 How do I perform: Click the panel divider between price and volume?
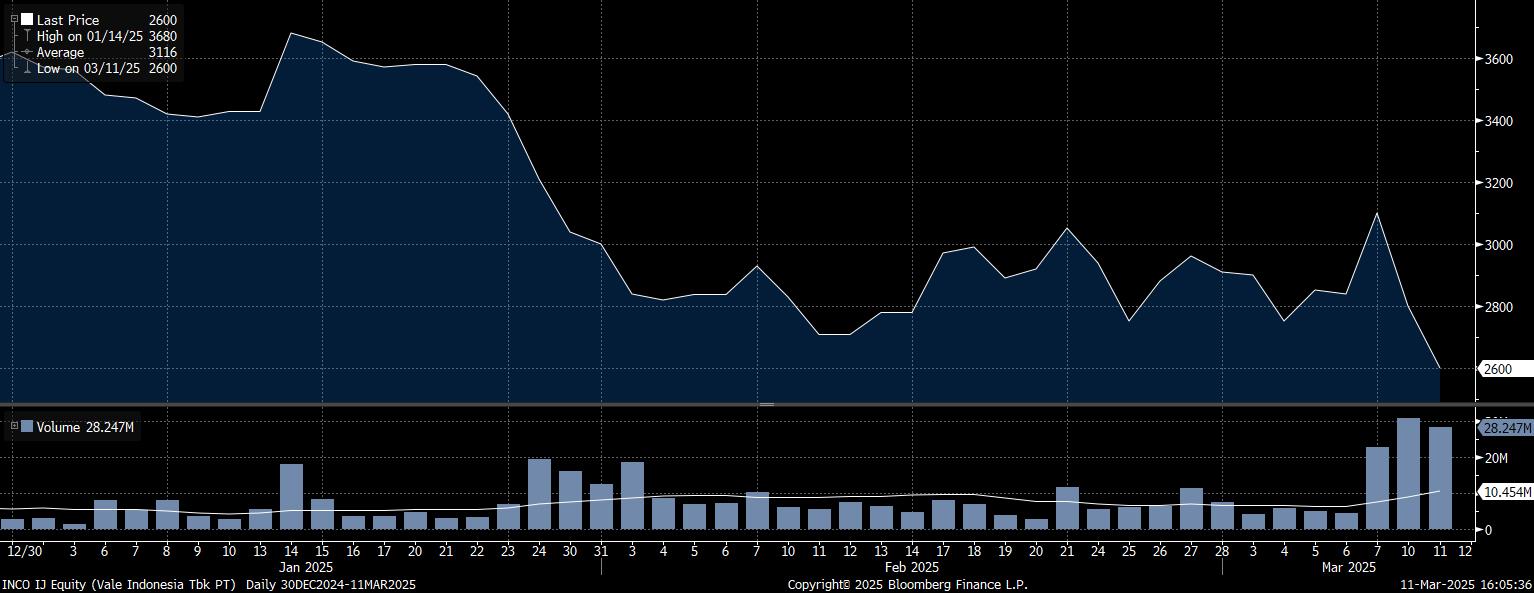[767, 404]
